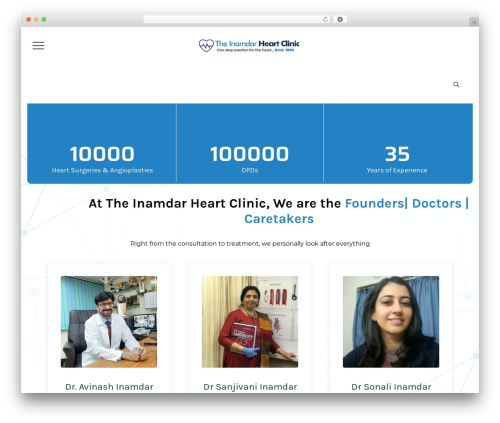Click the Caretakers heading word
The image size is (500, 423).
pos(279,219)
